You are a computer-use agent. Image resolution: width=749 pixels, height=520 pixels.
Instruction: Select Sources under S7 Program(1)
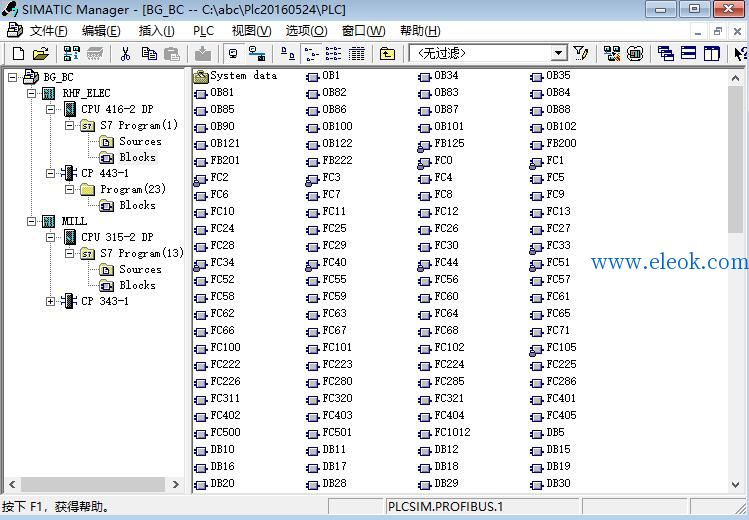coord(140,141)
